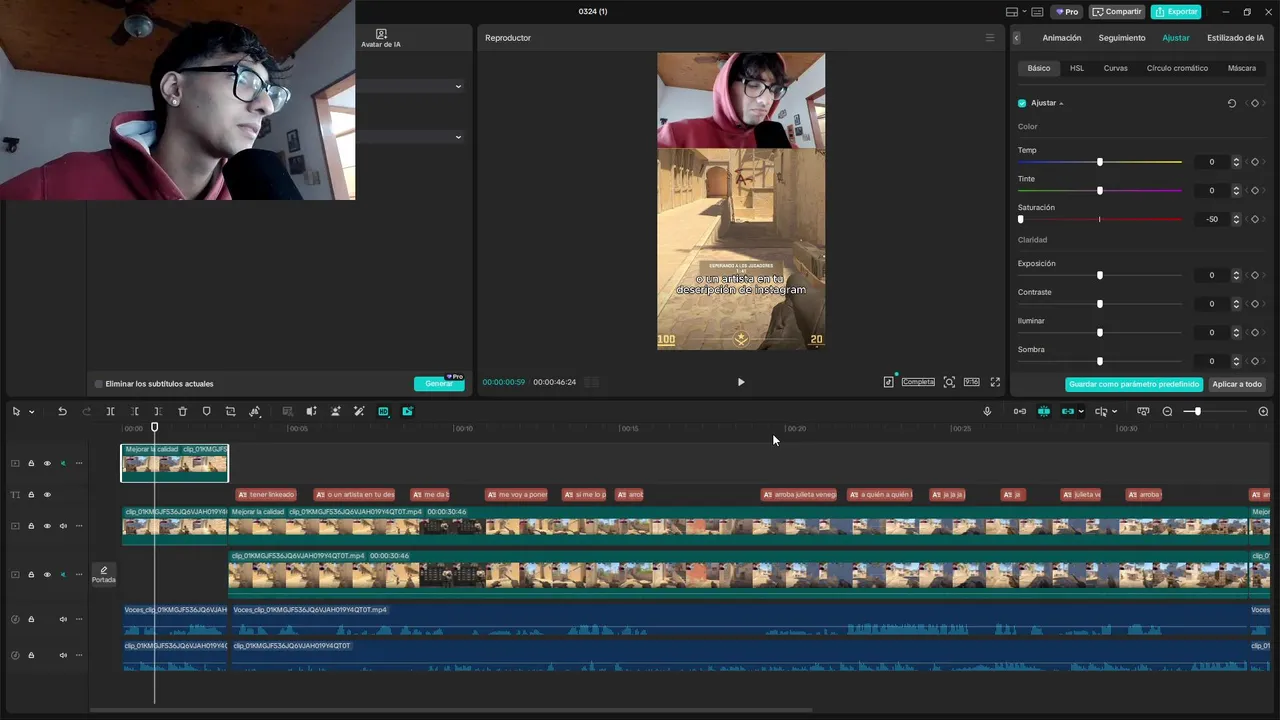The image size is (1280, 720).
Task: Open the fit-timeline-to-window icon
Action: pyautogui.click(x=1143, y=411)
